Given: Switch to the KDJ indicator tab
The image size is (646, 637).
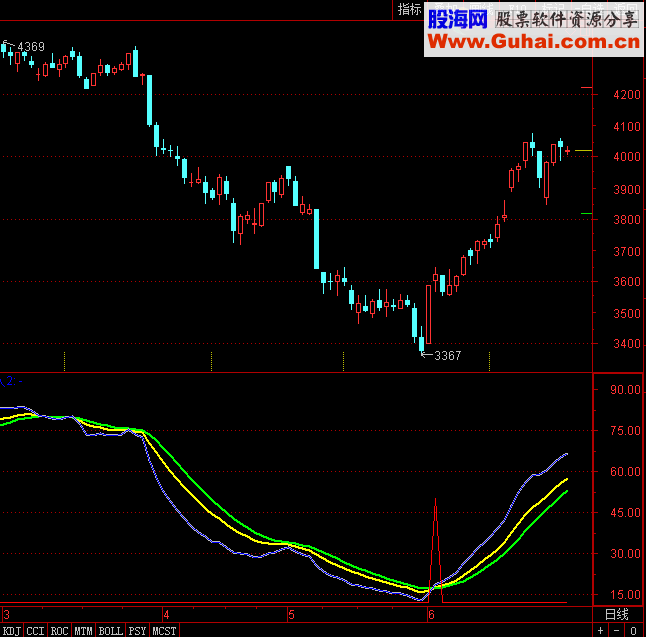Looking at the screenshot, I should point(12,631).
